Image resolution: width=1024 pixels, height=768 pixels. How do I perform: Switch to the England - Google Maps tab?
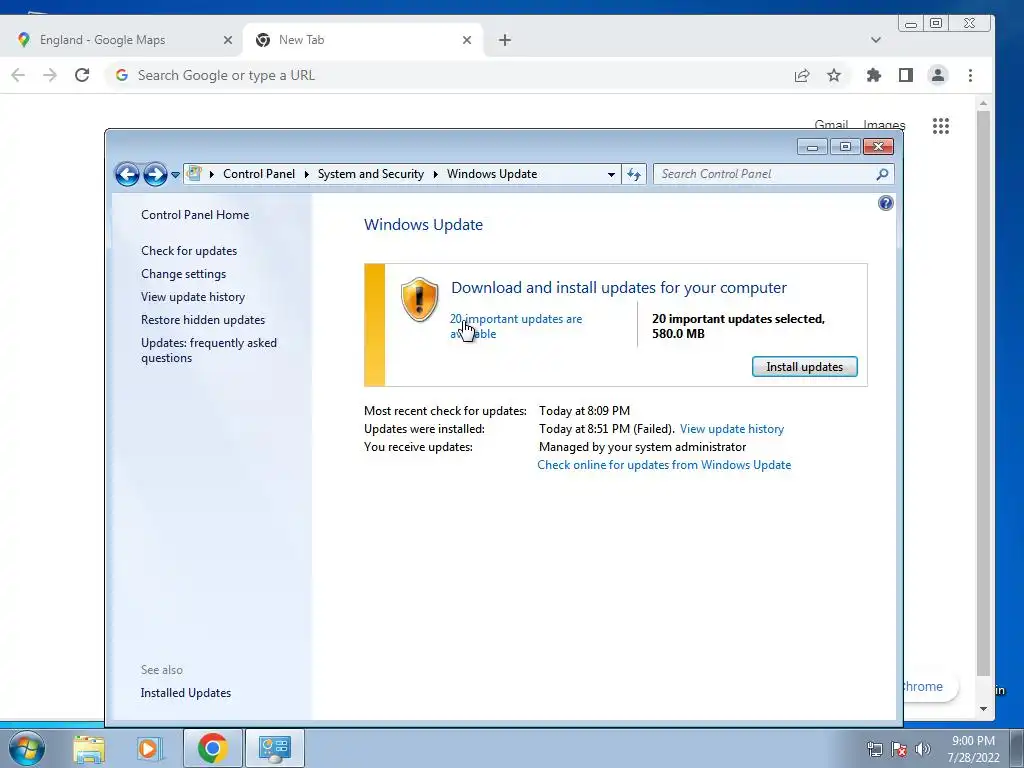[x=121, y=40]
